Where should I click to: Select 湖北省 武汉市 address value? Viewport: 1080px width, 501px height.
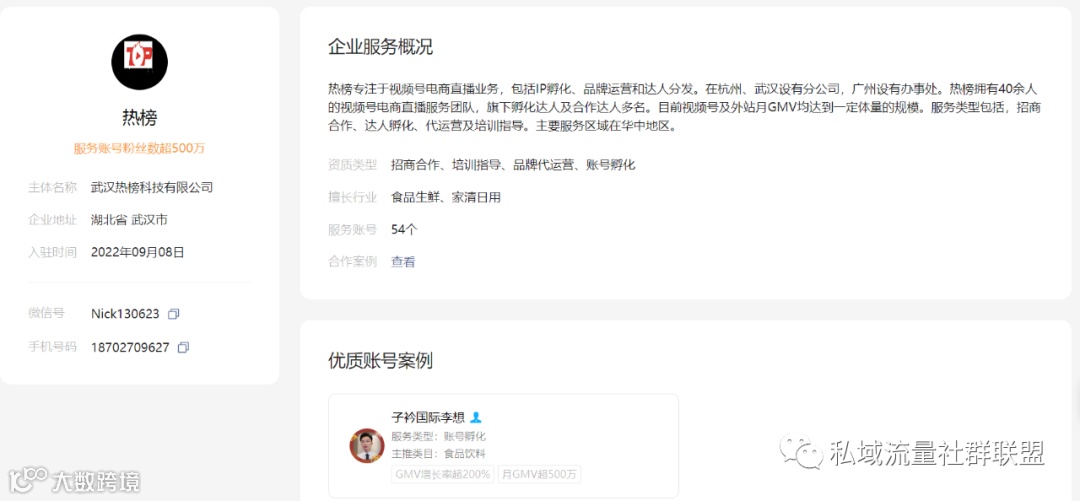tap(129, 220)
